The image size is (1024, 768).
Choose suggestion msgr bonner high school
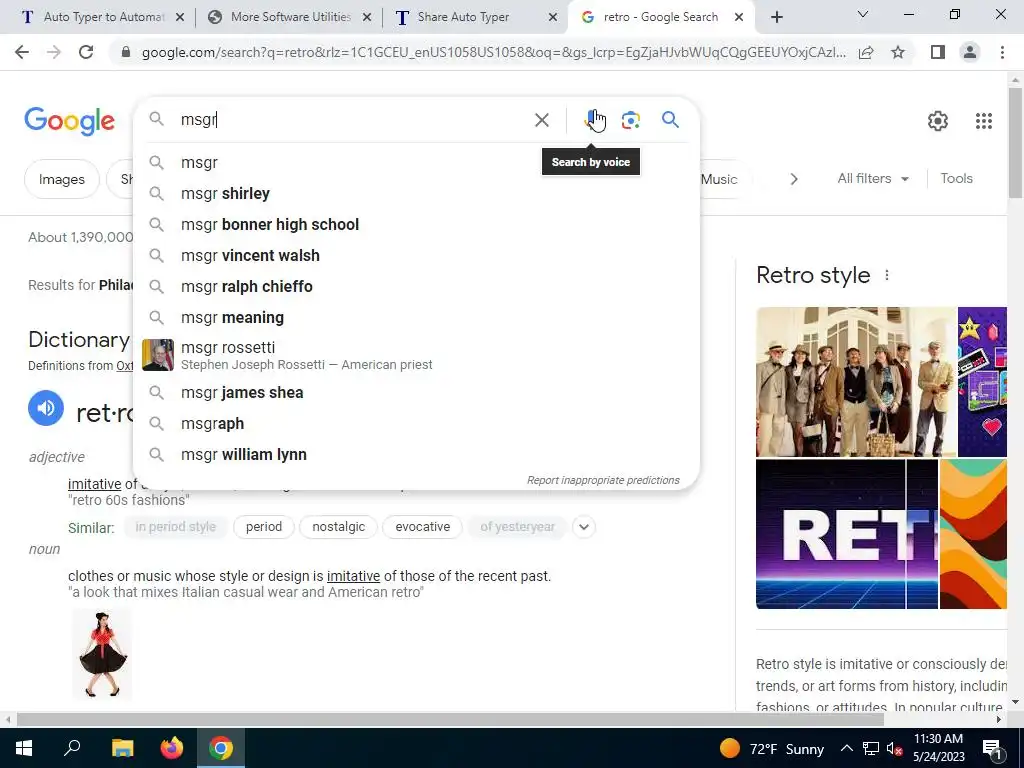[416, 225]
